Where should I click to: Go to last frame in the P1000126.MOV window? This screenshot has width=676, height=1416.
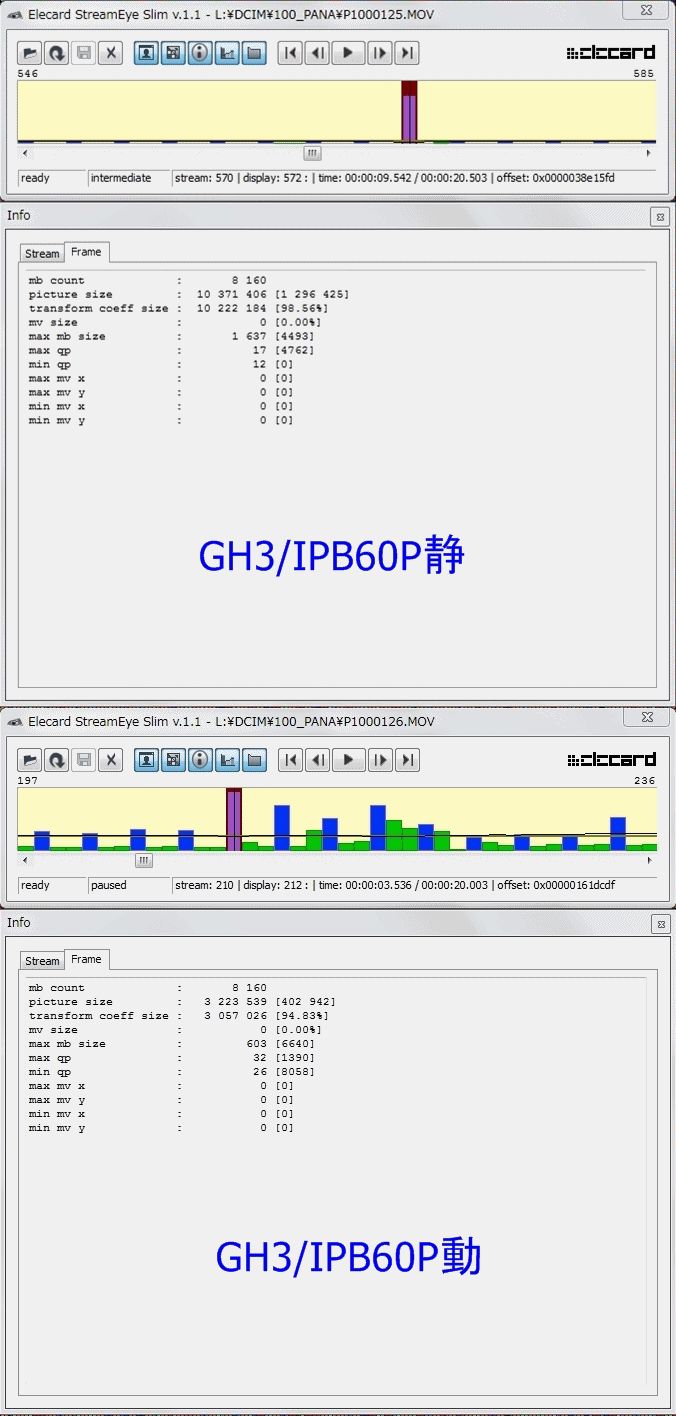click(407, 760)
